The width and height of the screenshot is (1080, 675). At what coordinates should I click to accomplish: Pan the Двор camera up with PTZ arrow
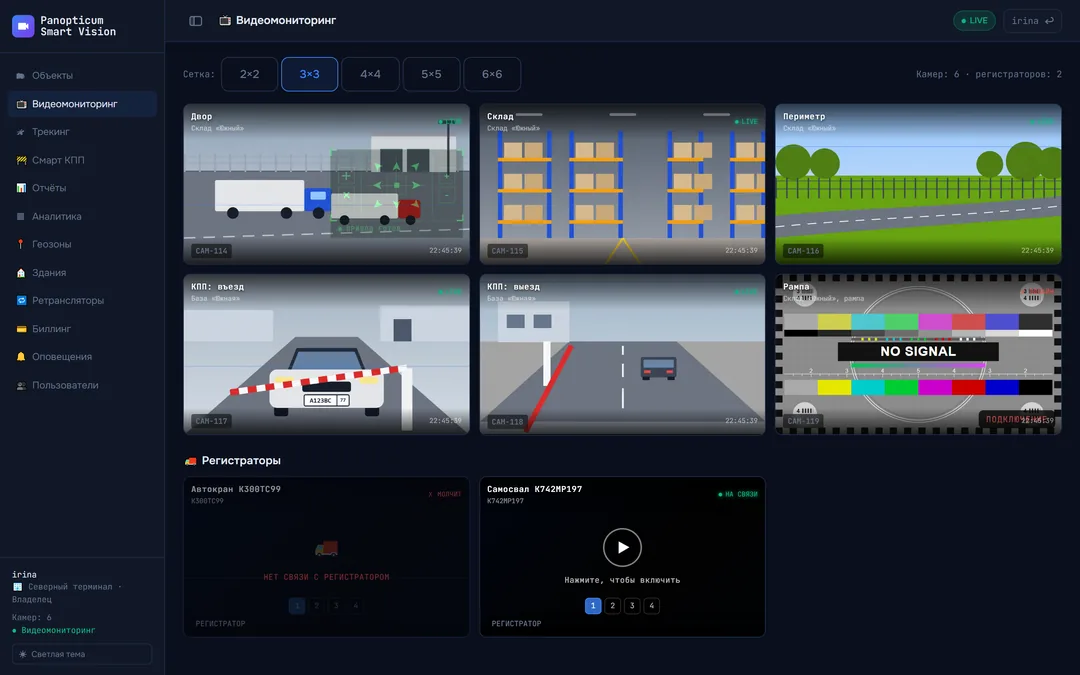pyautogui.click(x=396, y=167)
